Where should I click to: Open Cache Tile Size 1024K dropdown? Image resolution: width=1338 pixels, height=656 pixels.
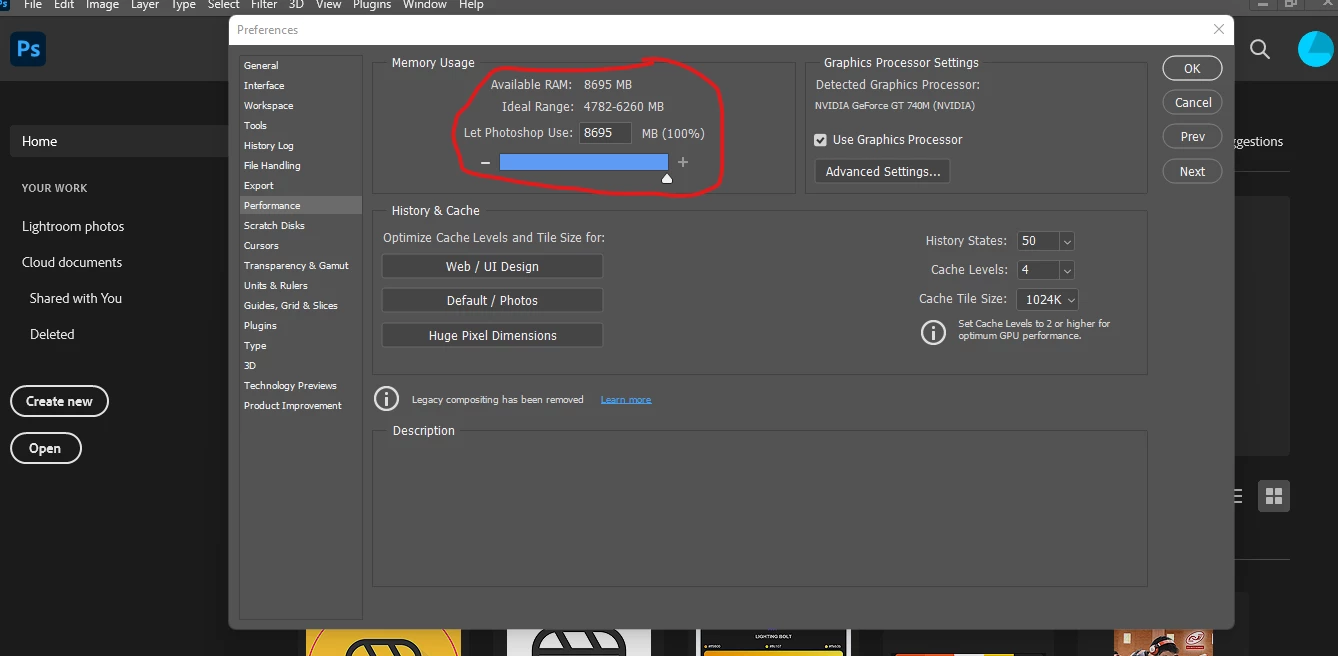[x=1047, y=299]
